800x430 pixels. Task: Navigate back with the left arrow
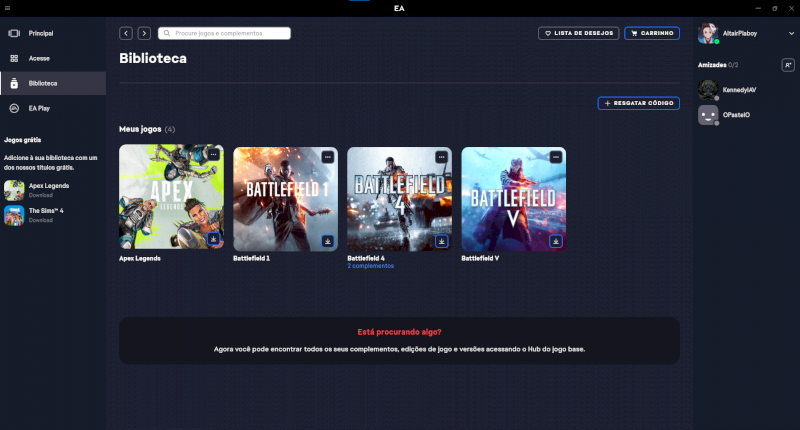(x=126, y=33)
